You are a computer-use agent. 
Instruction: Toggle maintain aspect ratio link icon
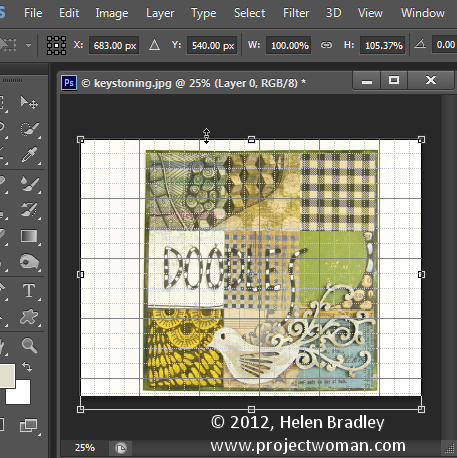[x=326, y=45]
